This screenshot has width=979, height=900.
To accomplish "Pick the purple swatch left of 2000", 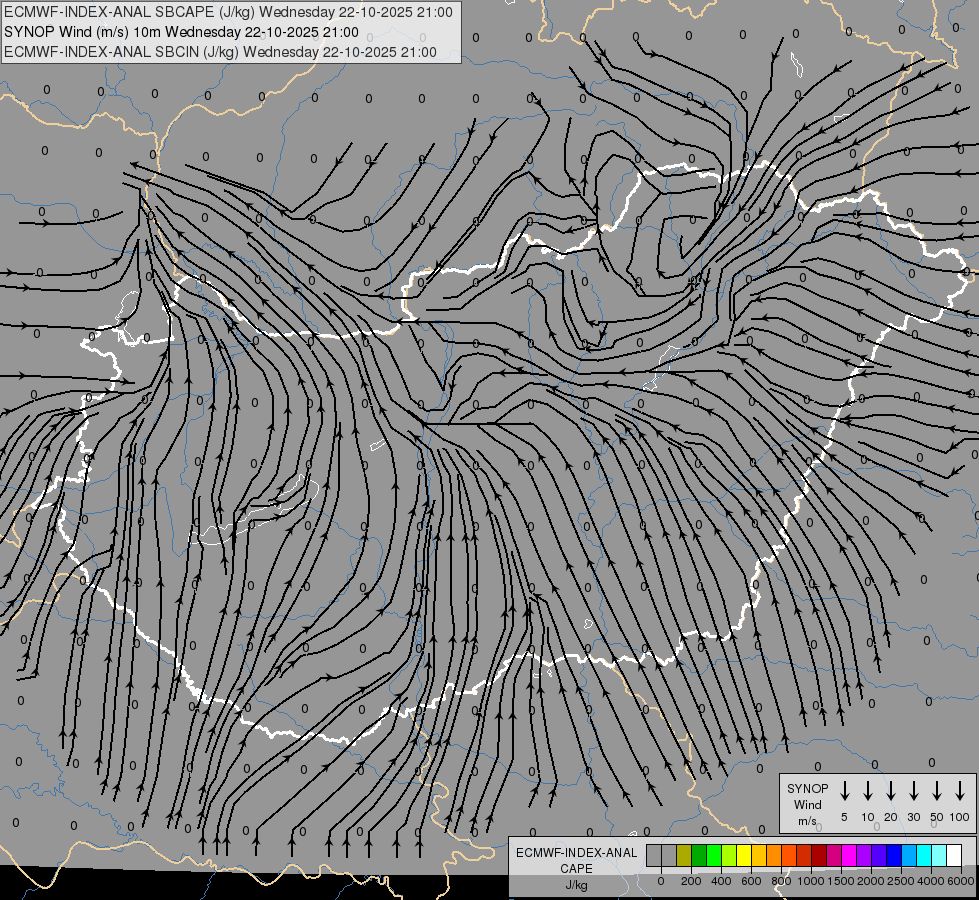I will (864, 855).
